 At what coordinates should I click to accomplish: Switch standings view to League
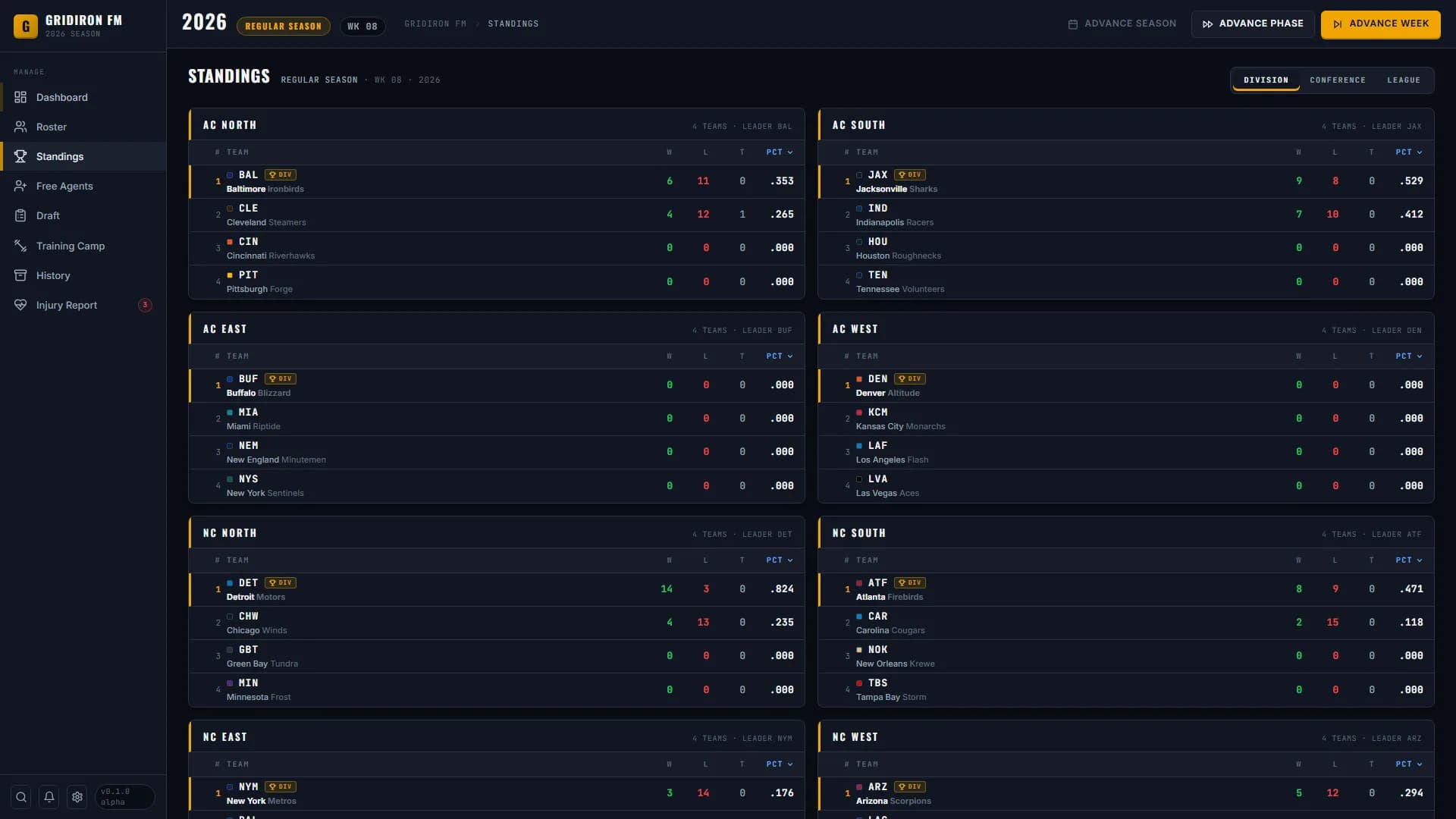coord(1404,80)
